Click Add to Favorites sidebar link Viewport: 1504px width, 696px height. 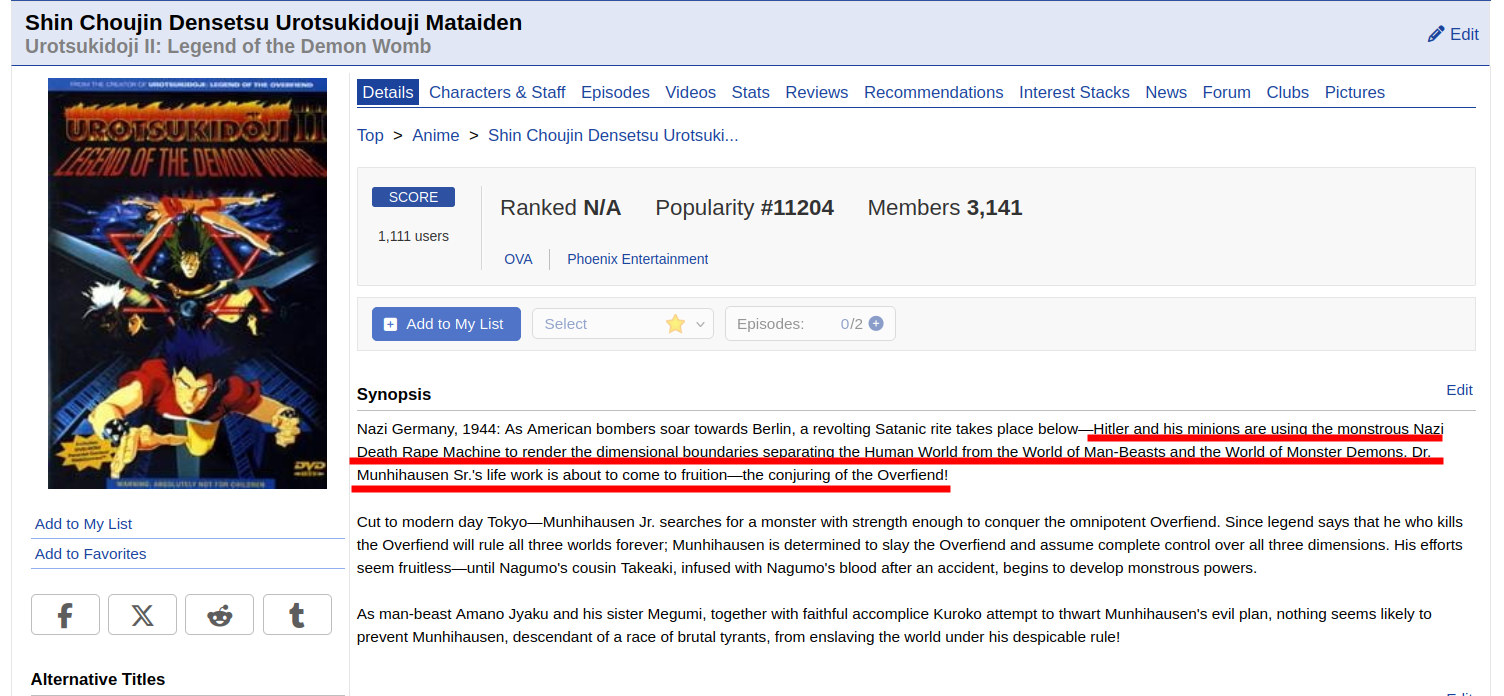pyautogui.click(x=91, y=554)
